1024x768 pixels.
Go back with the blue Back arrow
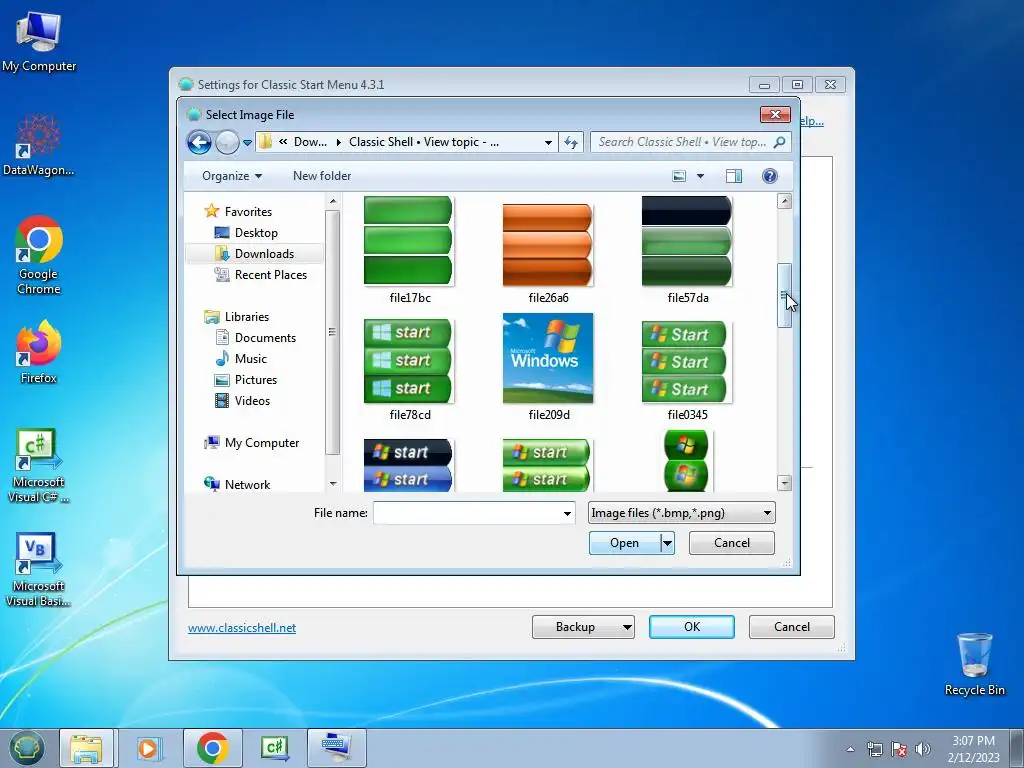(199, 142)
